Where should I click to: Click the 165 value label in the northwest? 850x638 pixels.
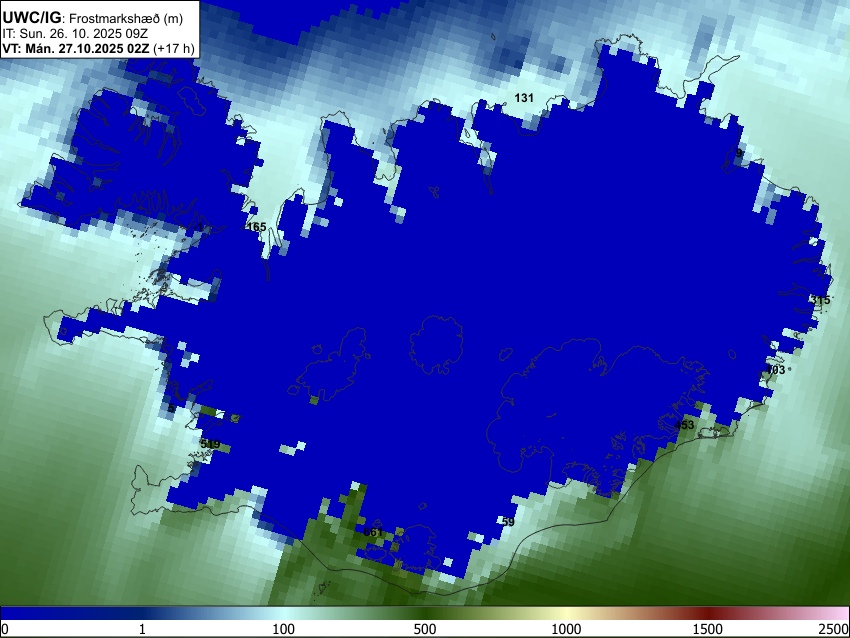tap(256, 227)
